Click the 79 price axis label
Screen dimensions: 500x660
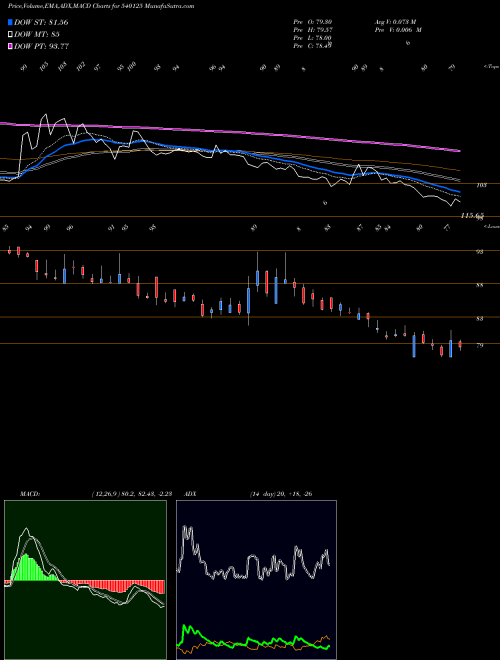479,345
